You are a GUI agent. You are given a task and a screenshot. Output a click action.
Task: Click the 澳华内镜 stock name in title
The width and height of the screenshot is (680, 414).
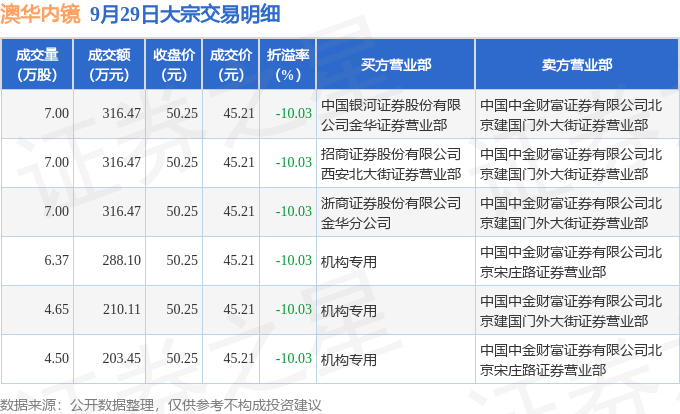40,14
